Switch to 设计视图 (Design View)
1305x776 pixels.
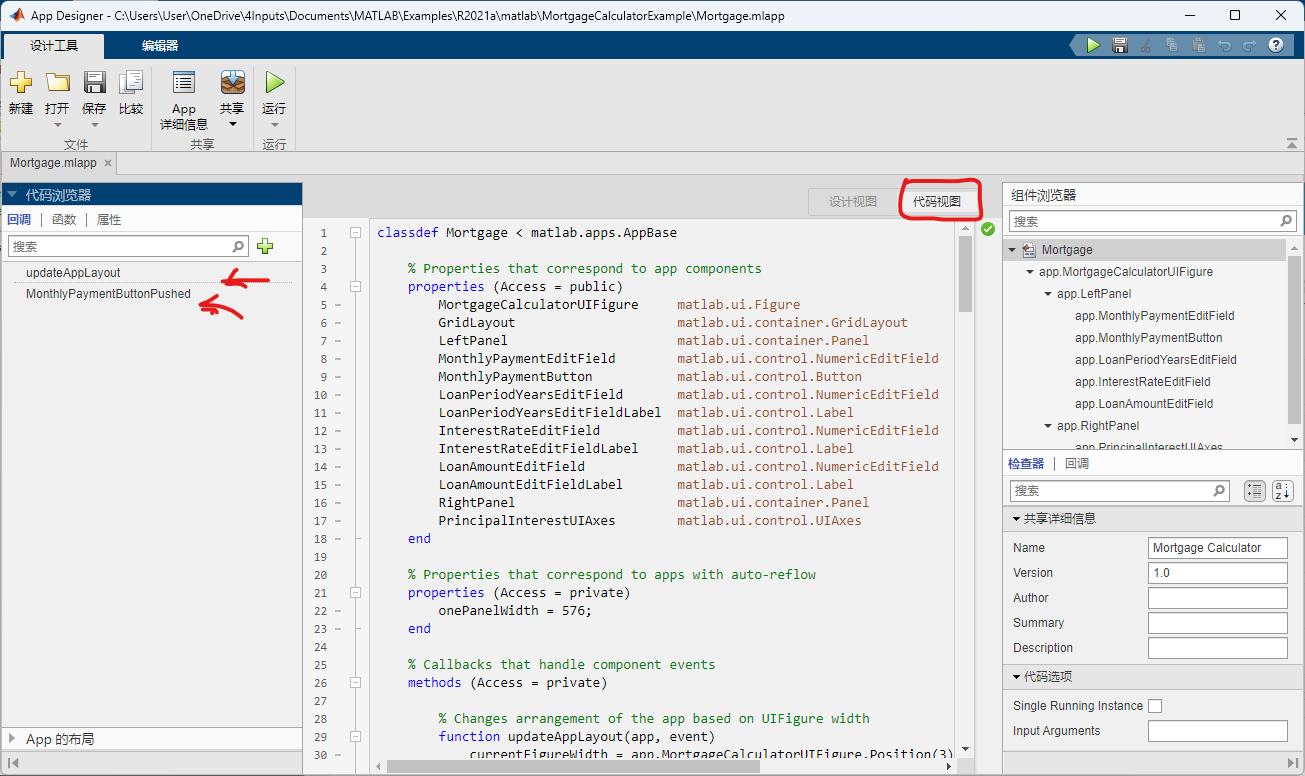[853, 202]
